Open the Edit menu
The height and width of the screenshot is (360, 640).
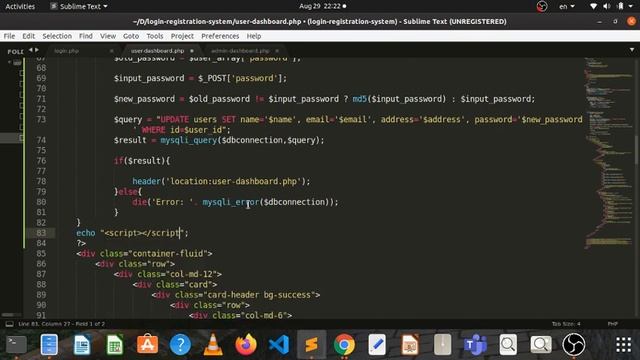(x=28, y=36)
